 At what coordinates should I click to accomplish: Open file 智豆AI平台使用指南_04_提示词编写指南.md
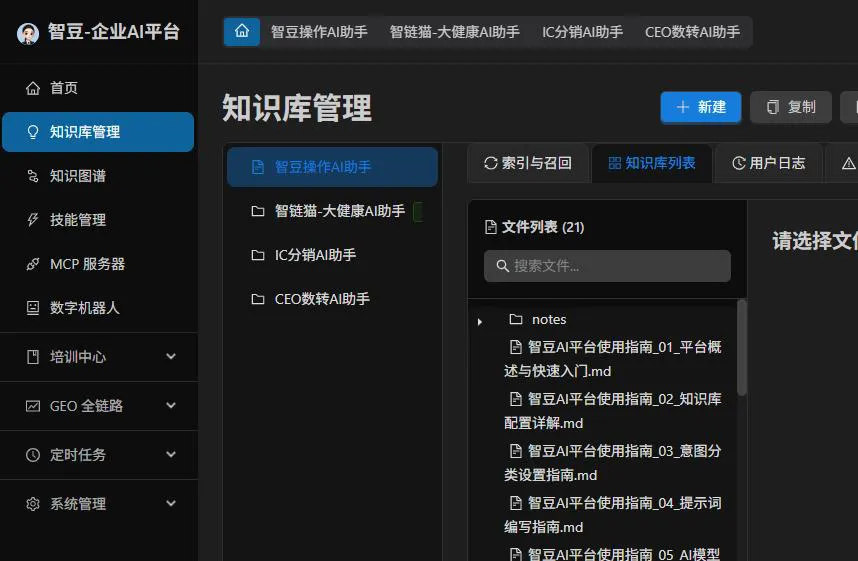tap(613, 515)
